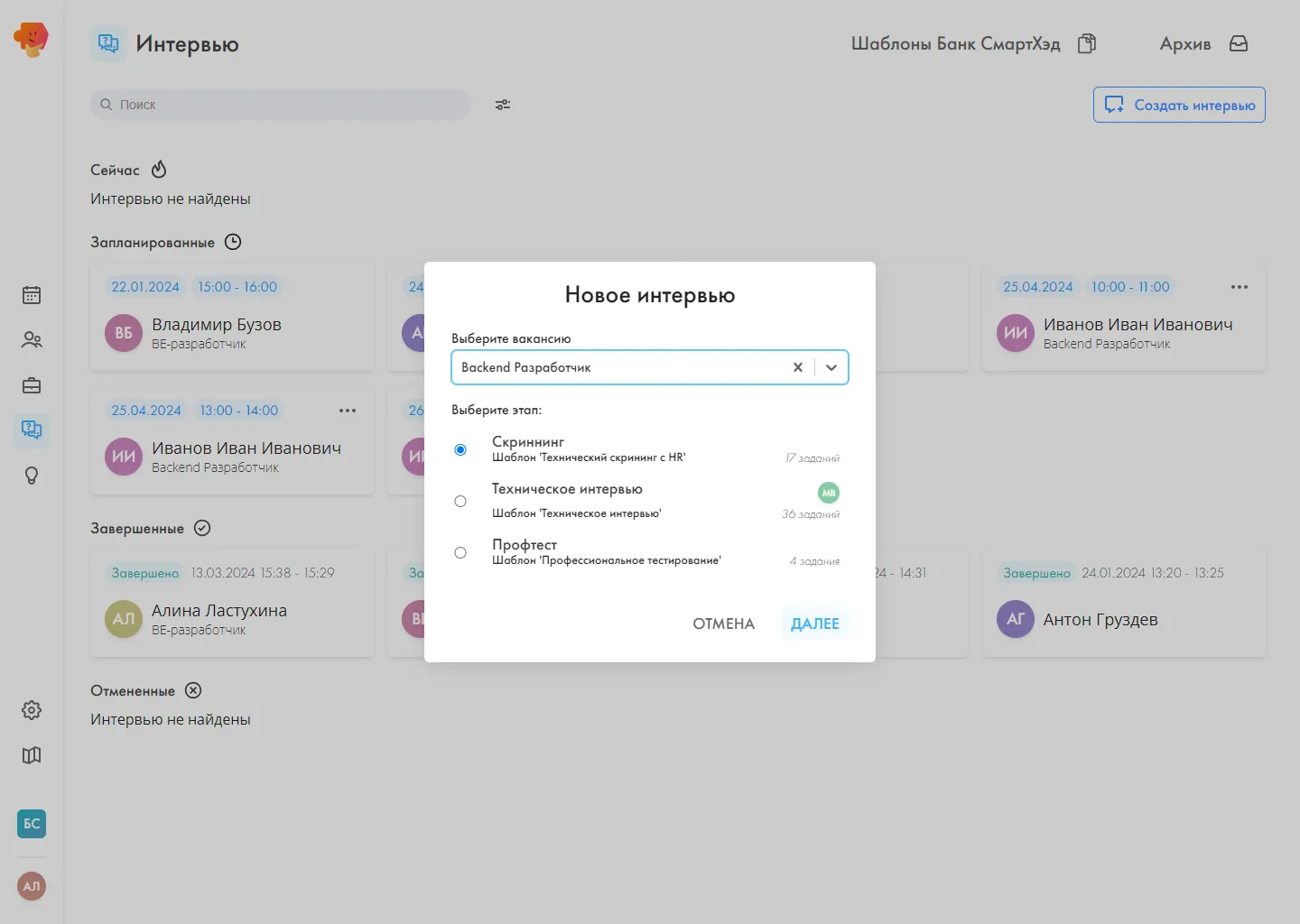Image resolution: width=1300 pixels, height=924 pixels.
Task: Click the Запланированные section heading
Action: pyautogui.click(x=153, y=242)
